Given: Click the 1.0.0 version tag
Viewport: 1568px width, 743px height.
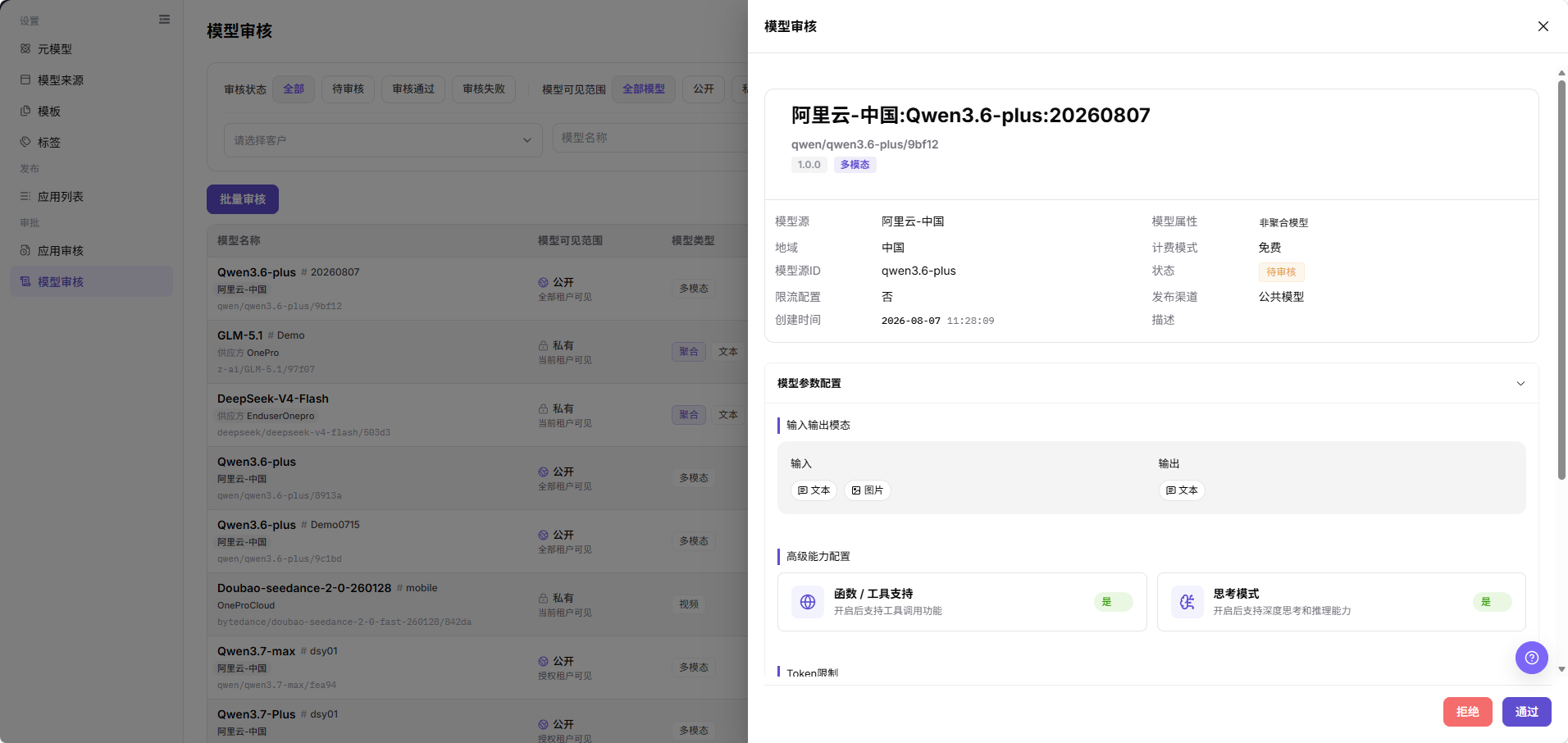Looking at the screenshot, I should [x=809, y=165].
